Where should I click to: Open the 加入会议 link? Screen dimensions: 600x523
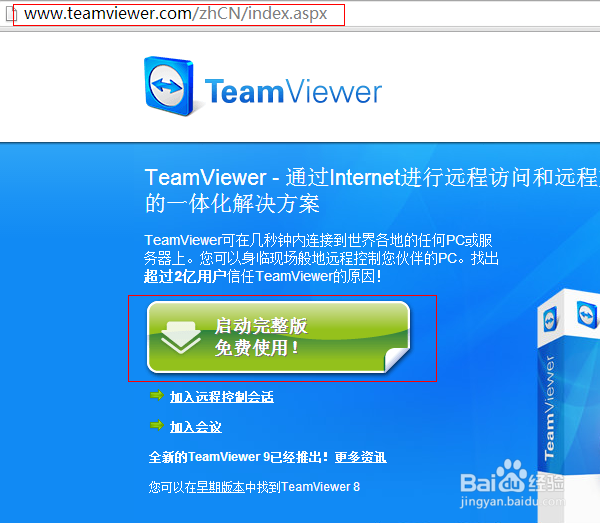click(196, 427)
